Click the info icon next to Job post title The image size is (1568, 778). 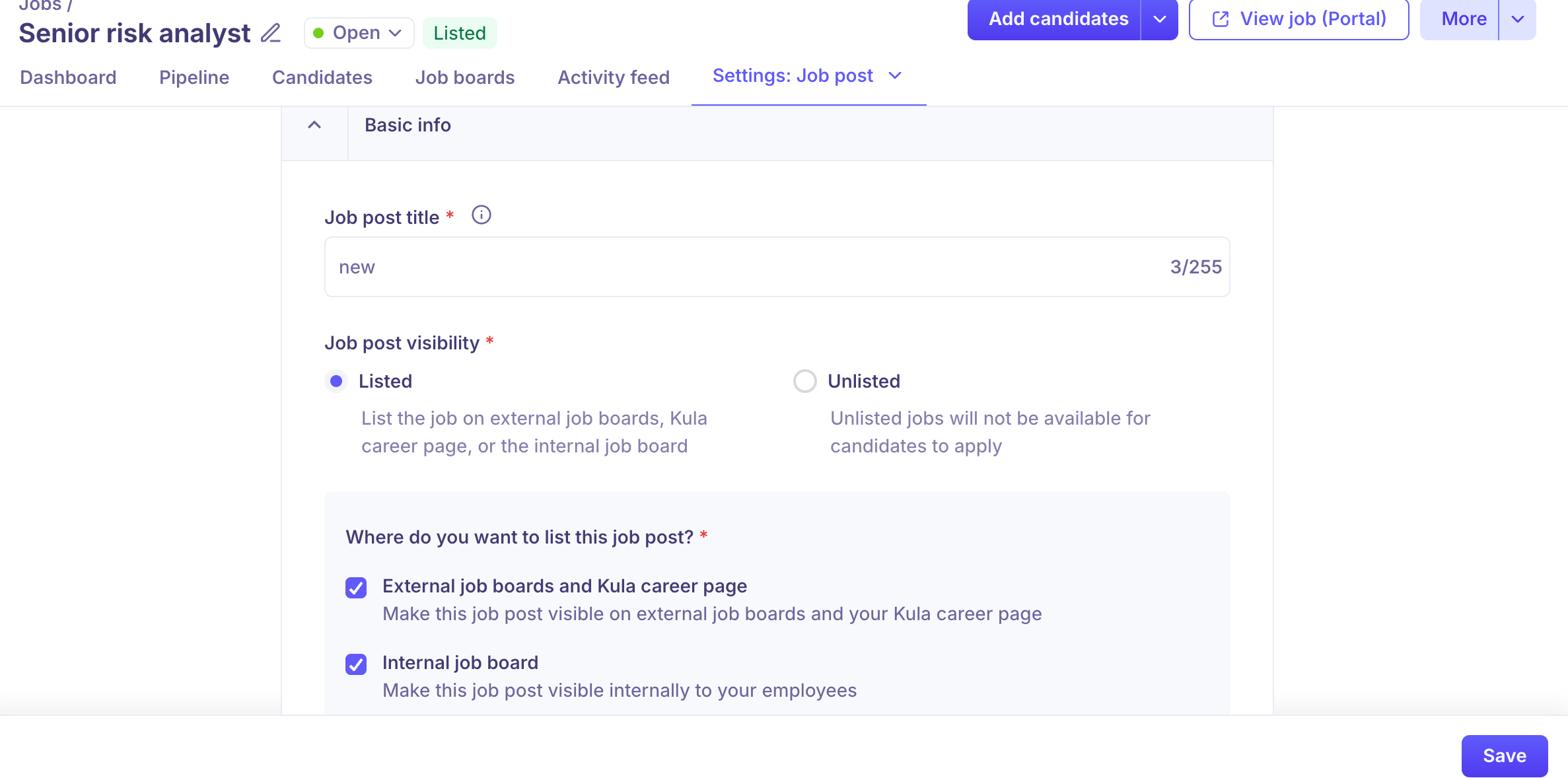click(x=481, y=215)
